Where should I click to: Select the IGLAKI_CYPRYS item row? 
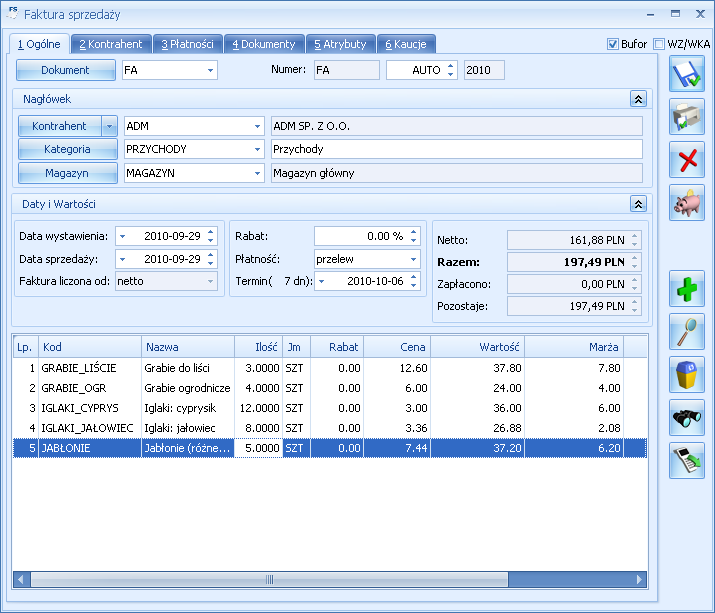tap(330, 408)
